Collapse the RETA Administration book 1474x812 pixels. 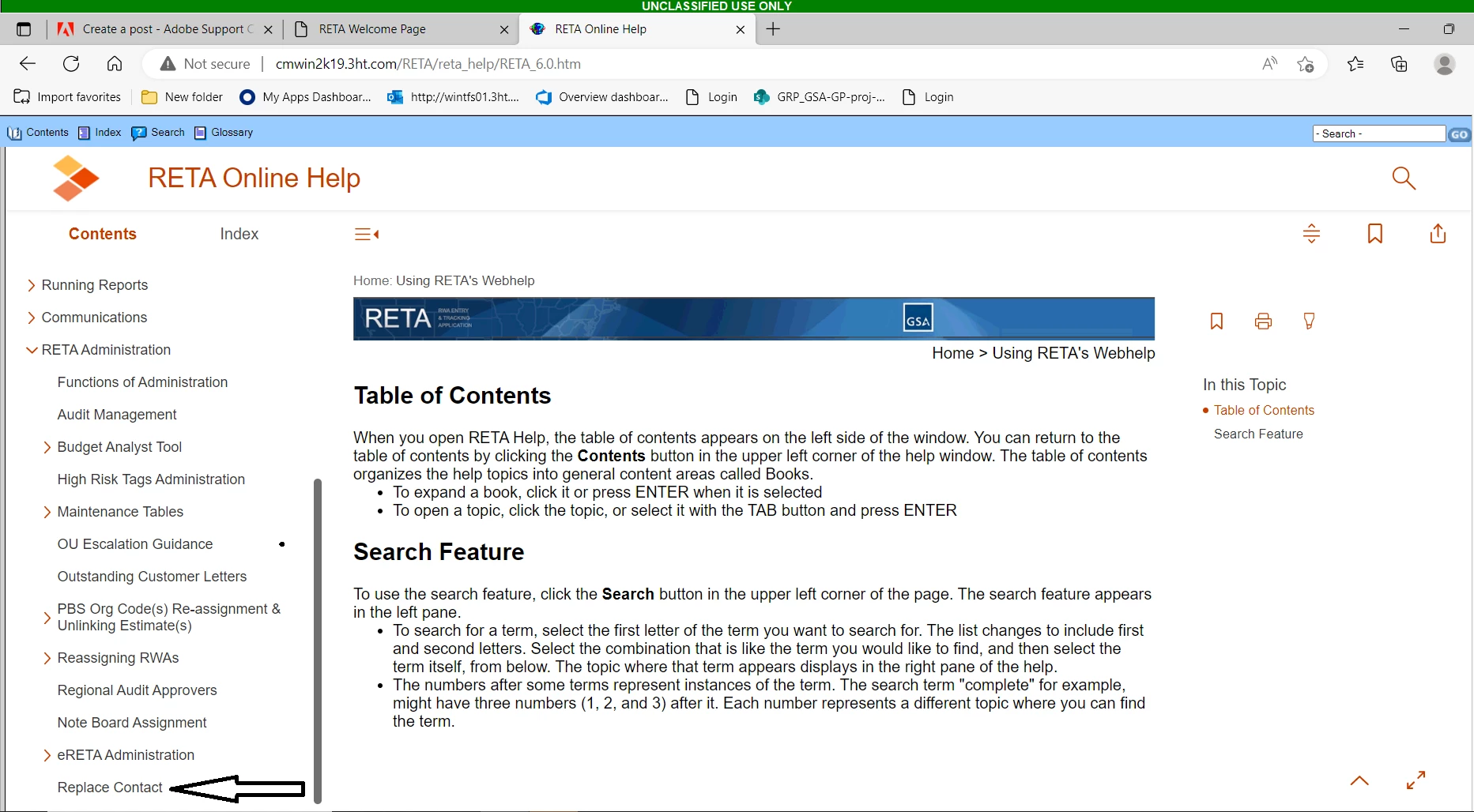point(32,350)
